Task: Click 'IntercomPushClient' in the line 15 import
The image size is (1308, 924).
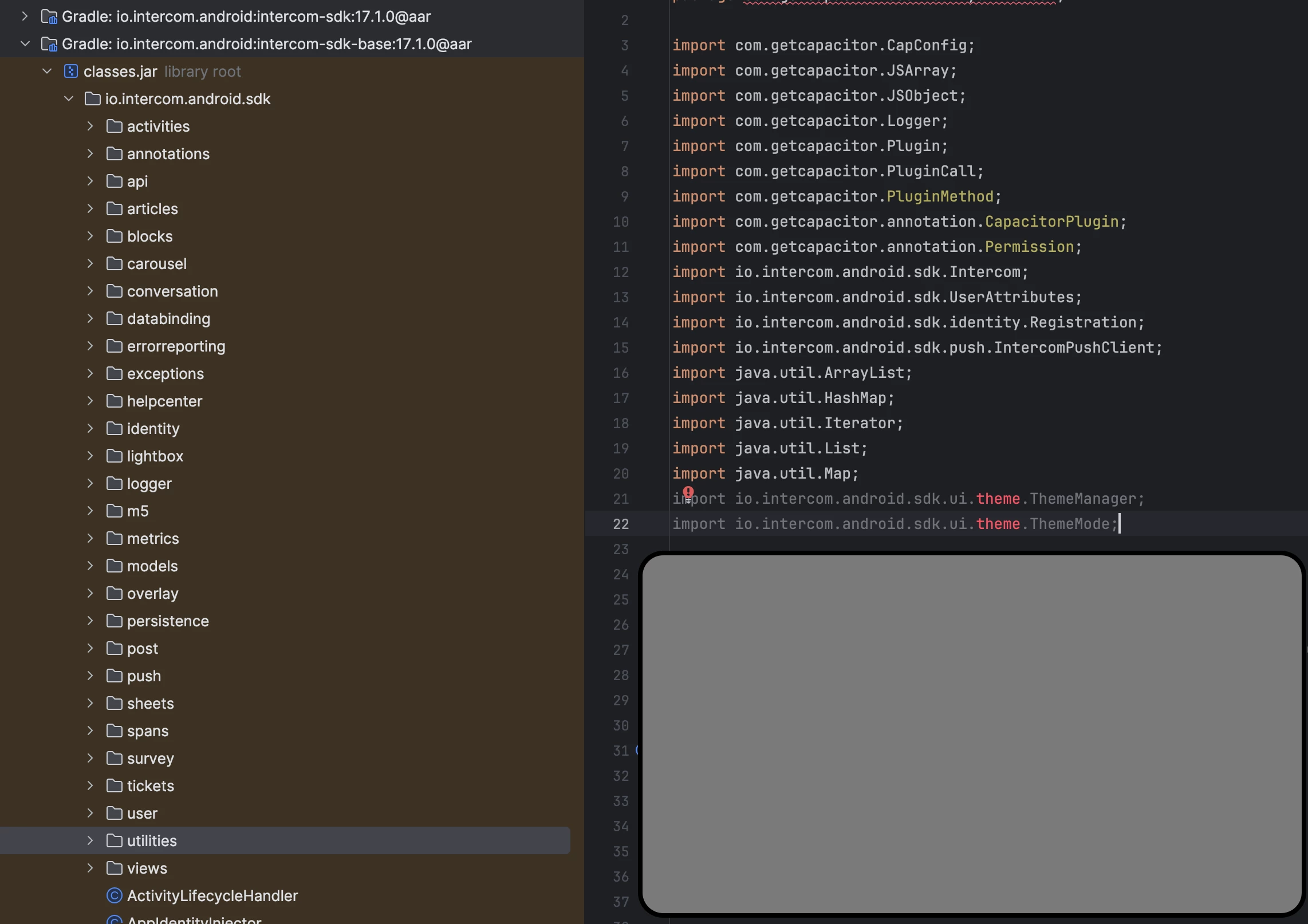Action: point(1074,348)
